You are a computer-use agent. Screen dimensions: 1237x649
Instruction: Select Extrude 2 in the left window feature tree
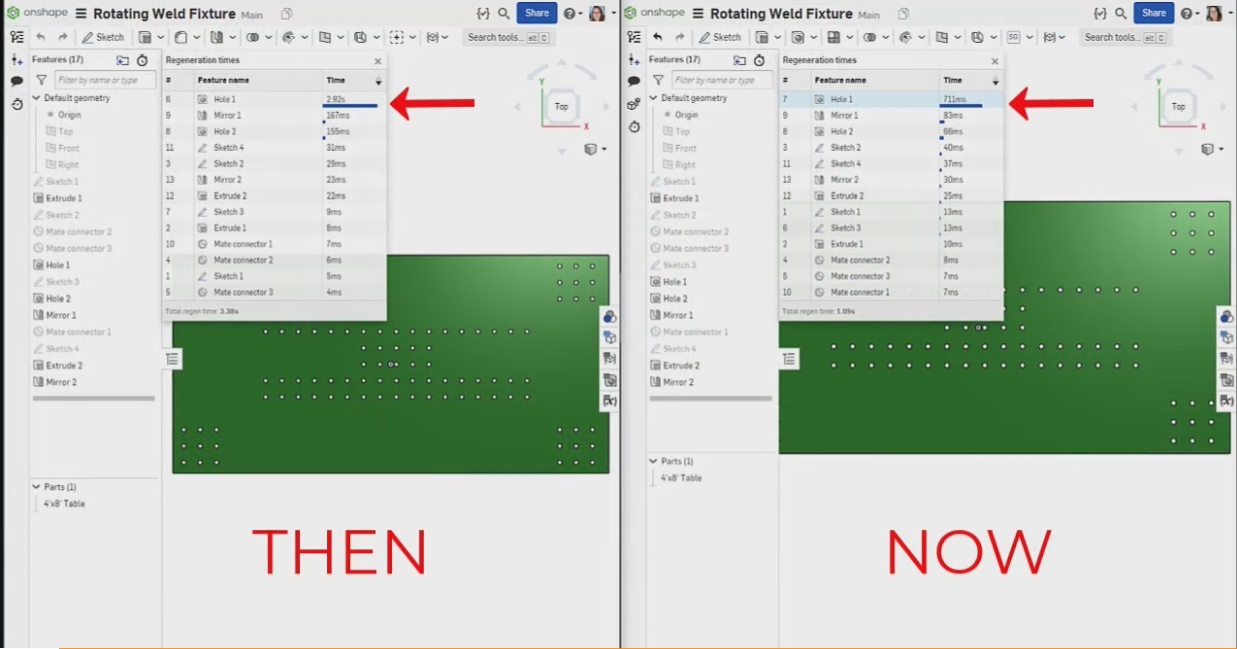click(57, 365)
